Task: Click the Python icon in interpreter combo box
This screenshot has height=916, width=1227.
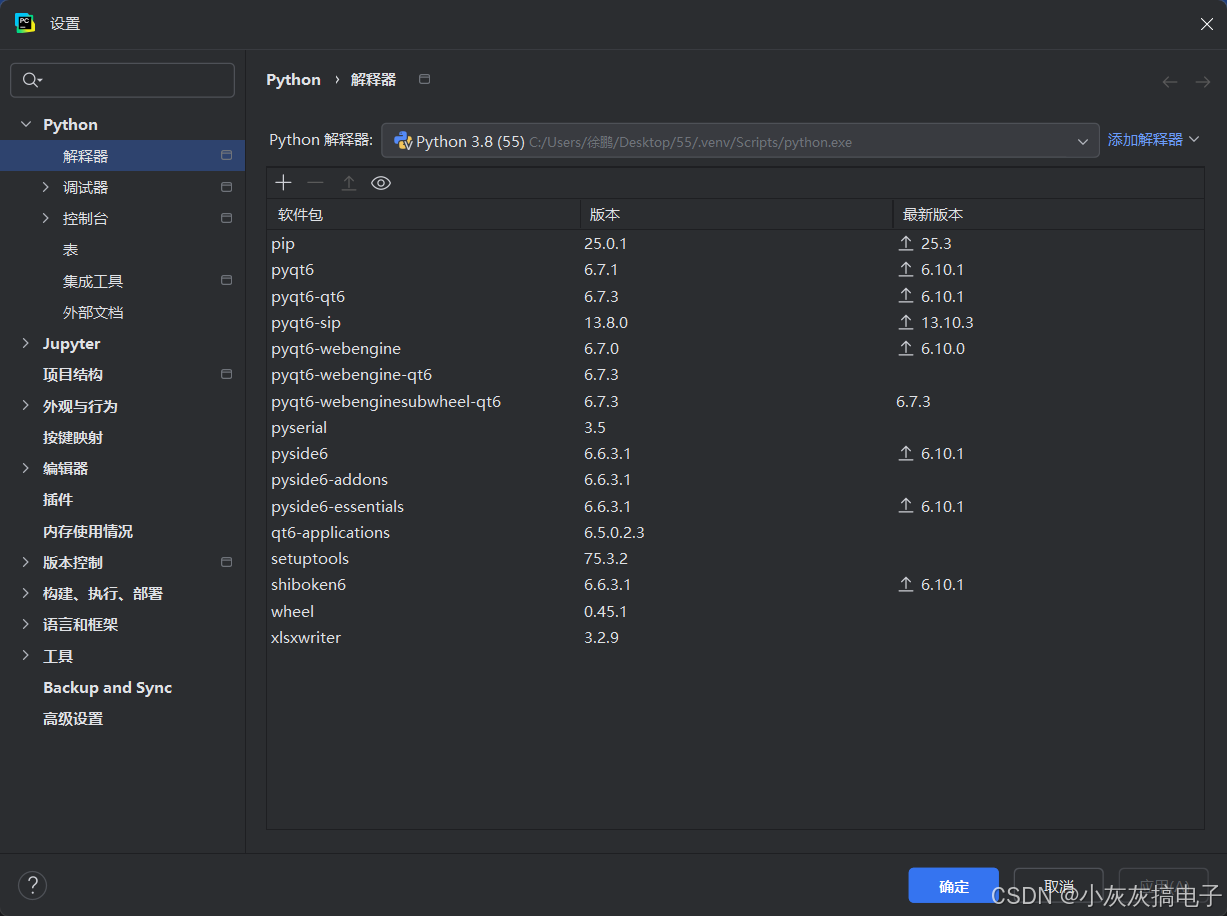Action: point(403,141)
